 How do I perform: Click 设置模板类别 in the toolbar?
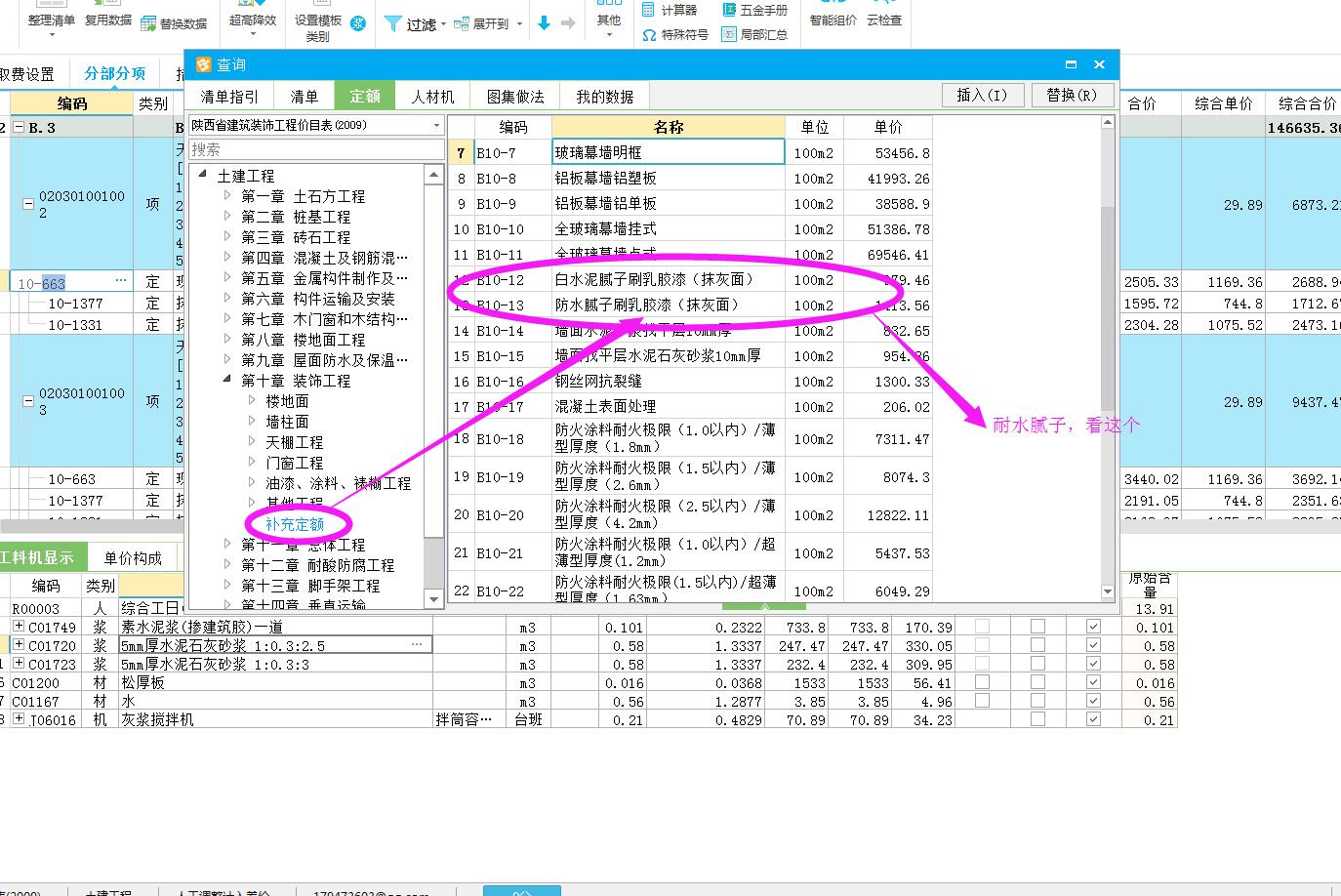[318, 27]
